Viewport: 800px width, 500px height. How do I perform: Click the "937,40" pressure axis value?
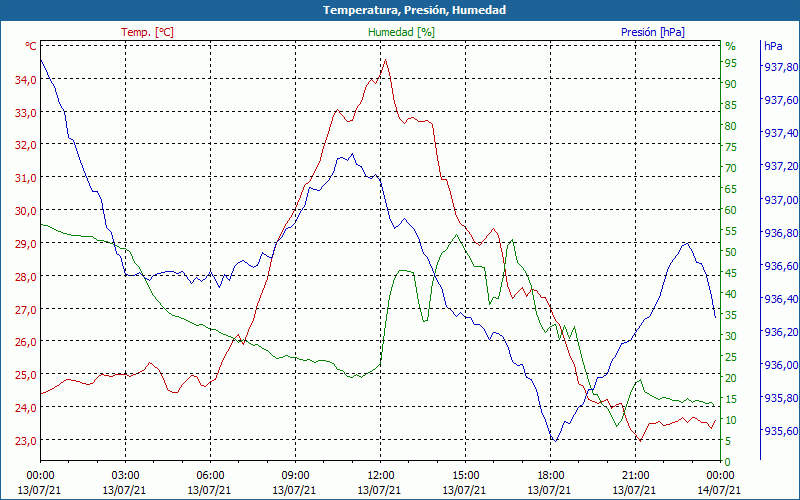[x=781, y=133]
